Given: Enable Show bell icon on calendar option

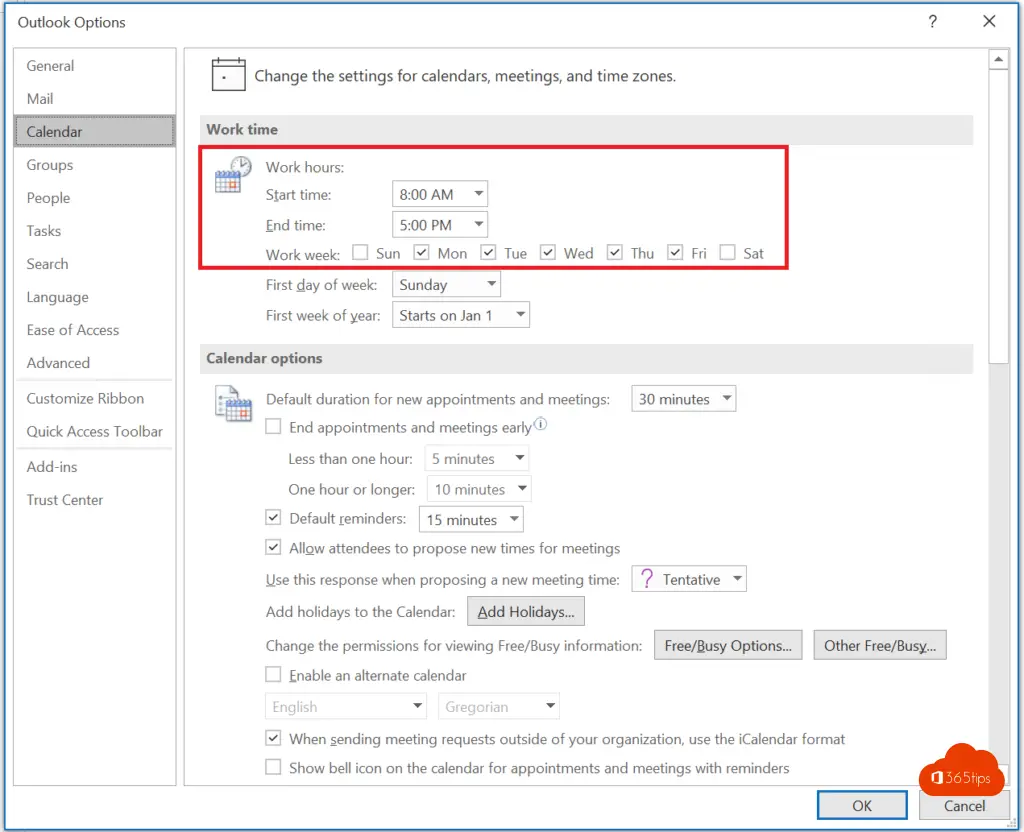Looking at the screenshot, I should point(273,768).
